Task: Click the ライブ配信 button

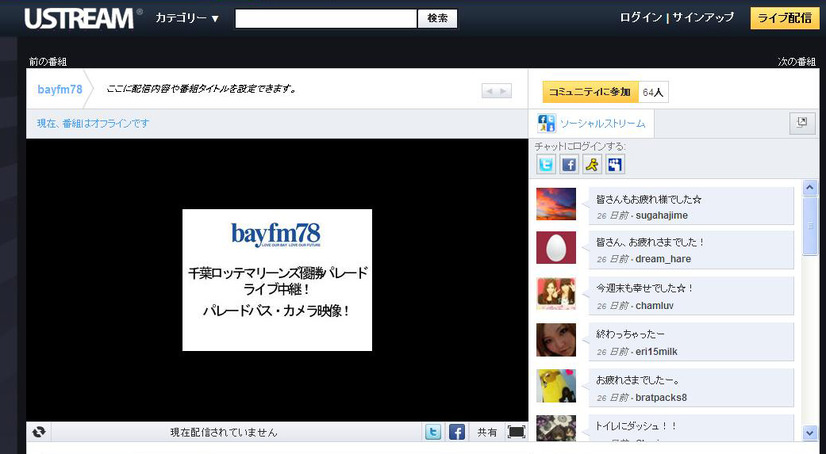Action: pos(784,18)
